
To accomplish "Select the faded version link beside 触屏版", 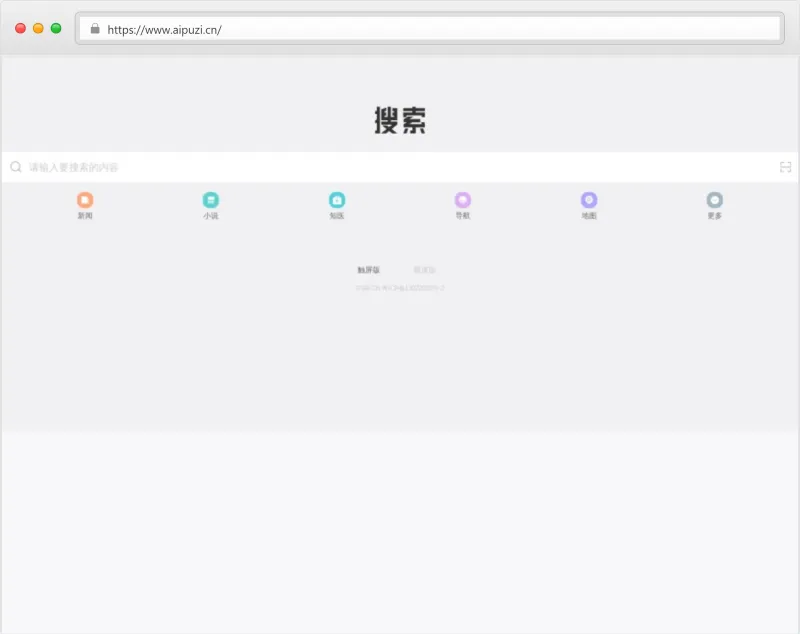I will click(424, 270).
